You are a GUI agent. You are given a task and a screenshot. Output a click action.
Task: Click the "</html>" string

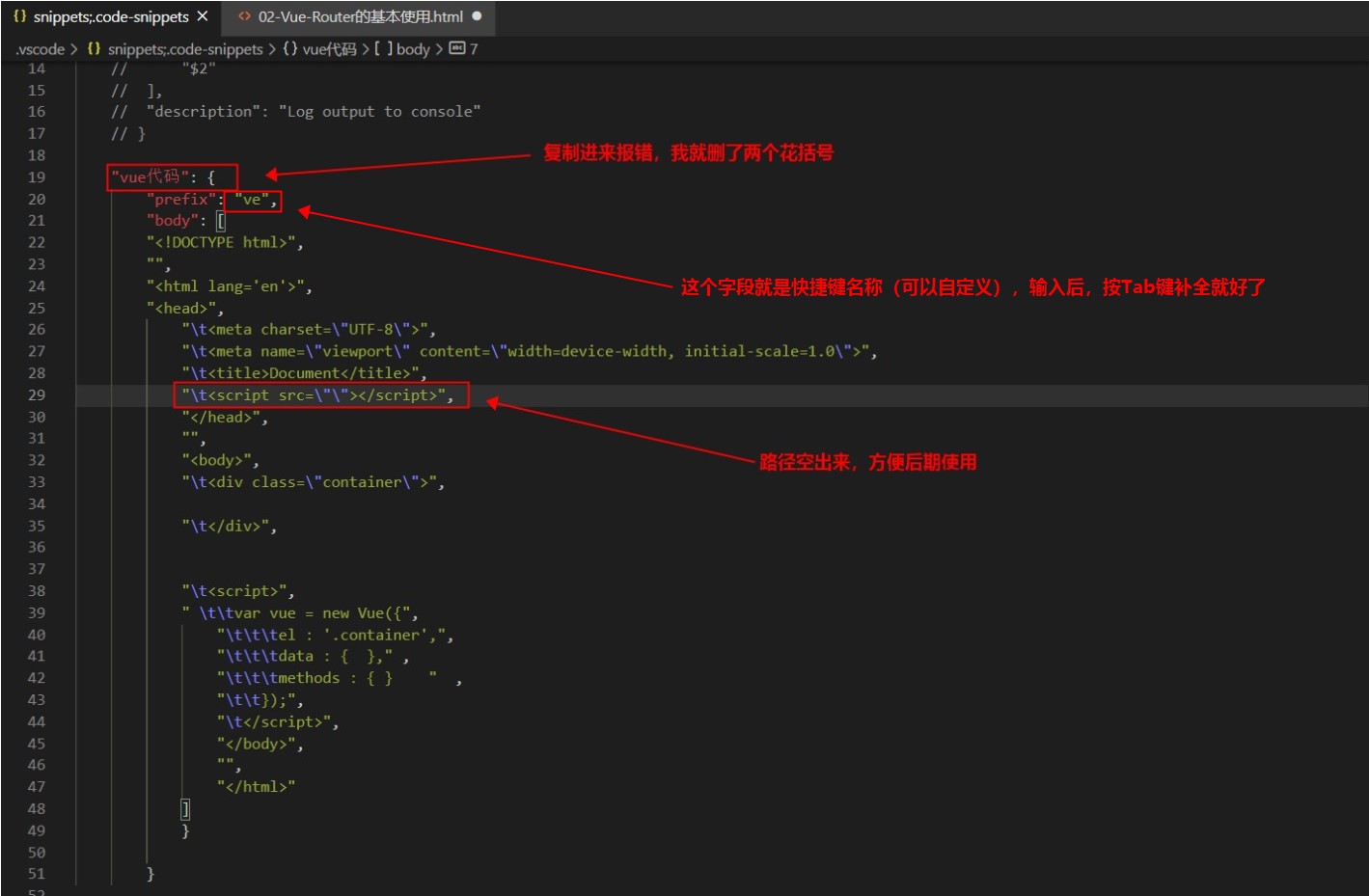coord(256,787)
